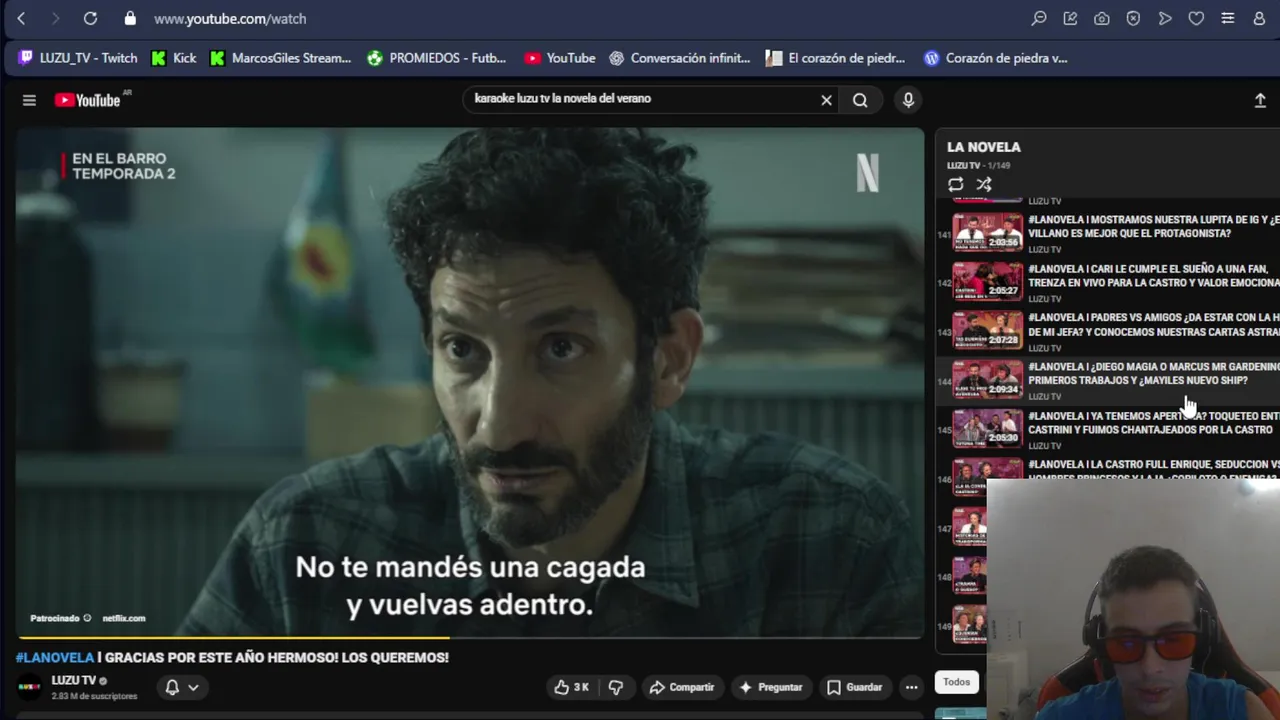Open the PROMIEDOS Futb bookmark
The width and height of the screenshot is (1280, 720).
tap(437, 58)
